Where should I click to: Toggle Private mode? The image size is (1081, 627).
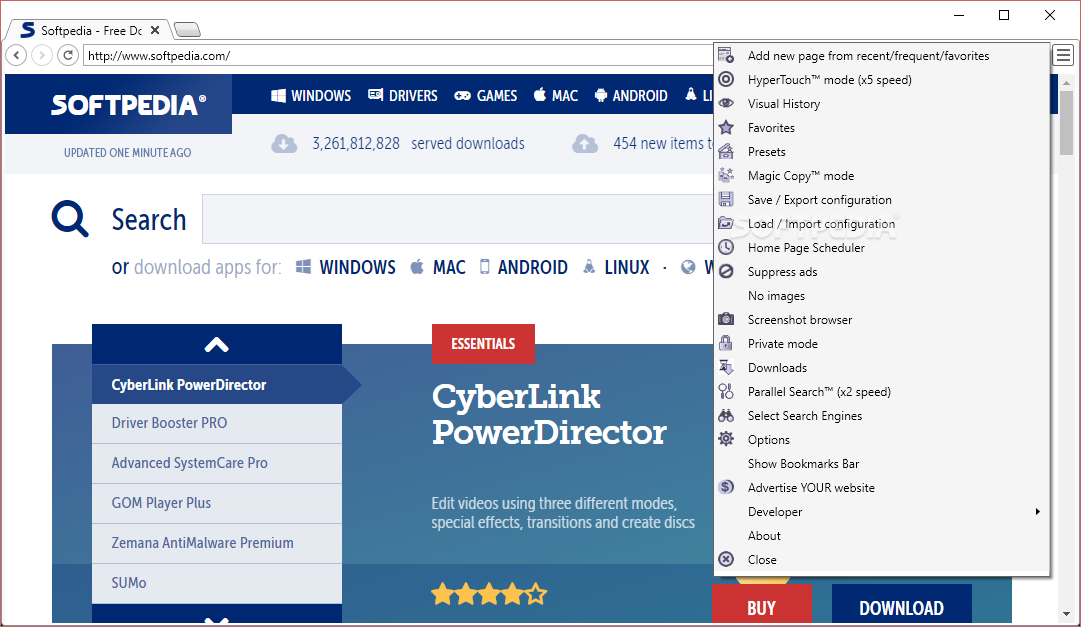882,344
